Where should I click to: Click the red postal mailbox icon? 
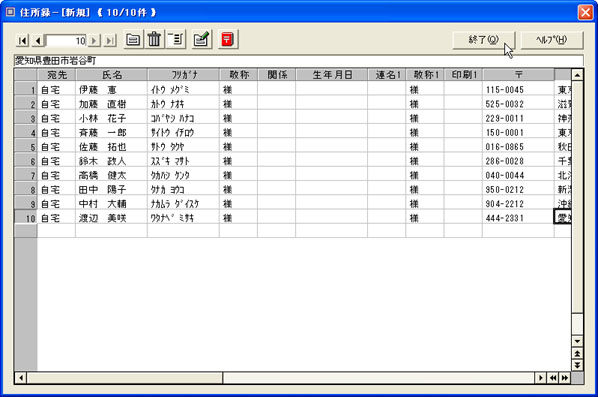tap(228, 39)
